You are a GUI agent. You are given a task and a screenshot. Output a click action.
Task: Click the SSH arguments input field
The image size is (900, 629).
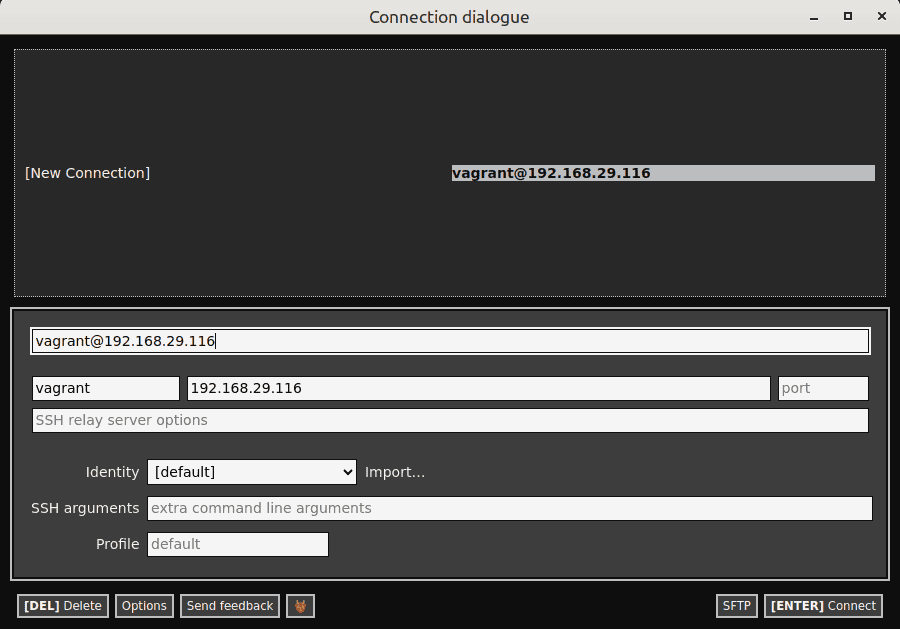510,508
